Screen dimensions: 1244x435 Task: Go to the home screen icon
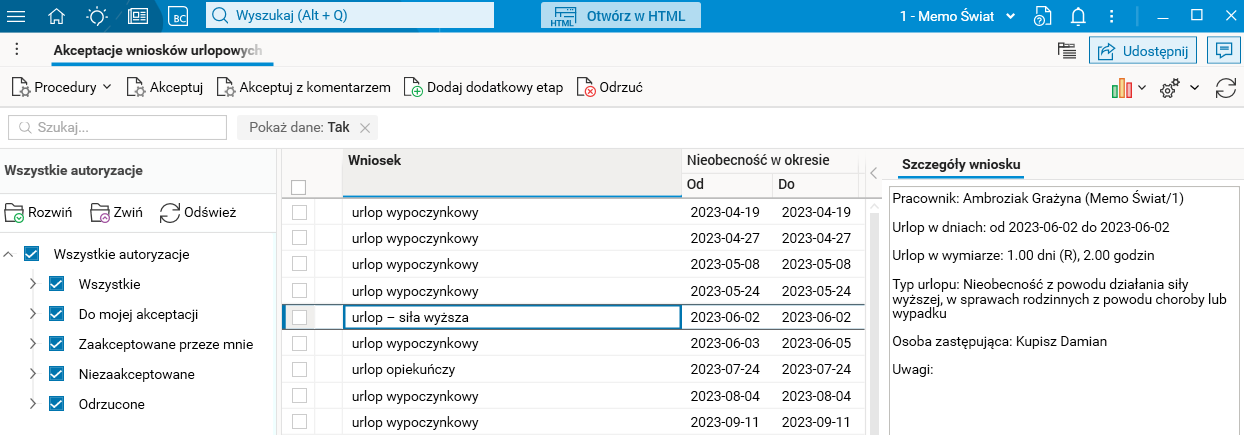(x=57, y=16)
